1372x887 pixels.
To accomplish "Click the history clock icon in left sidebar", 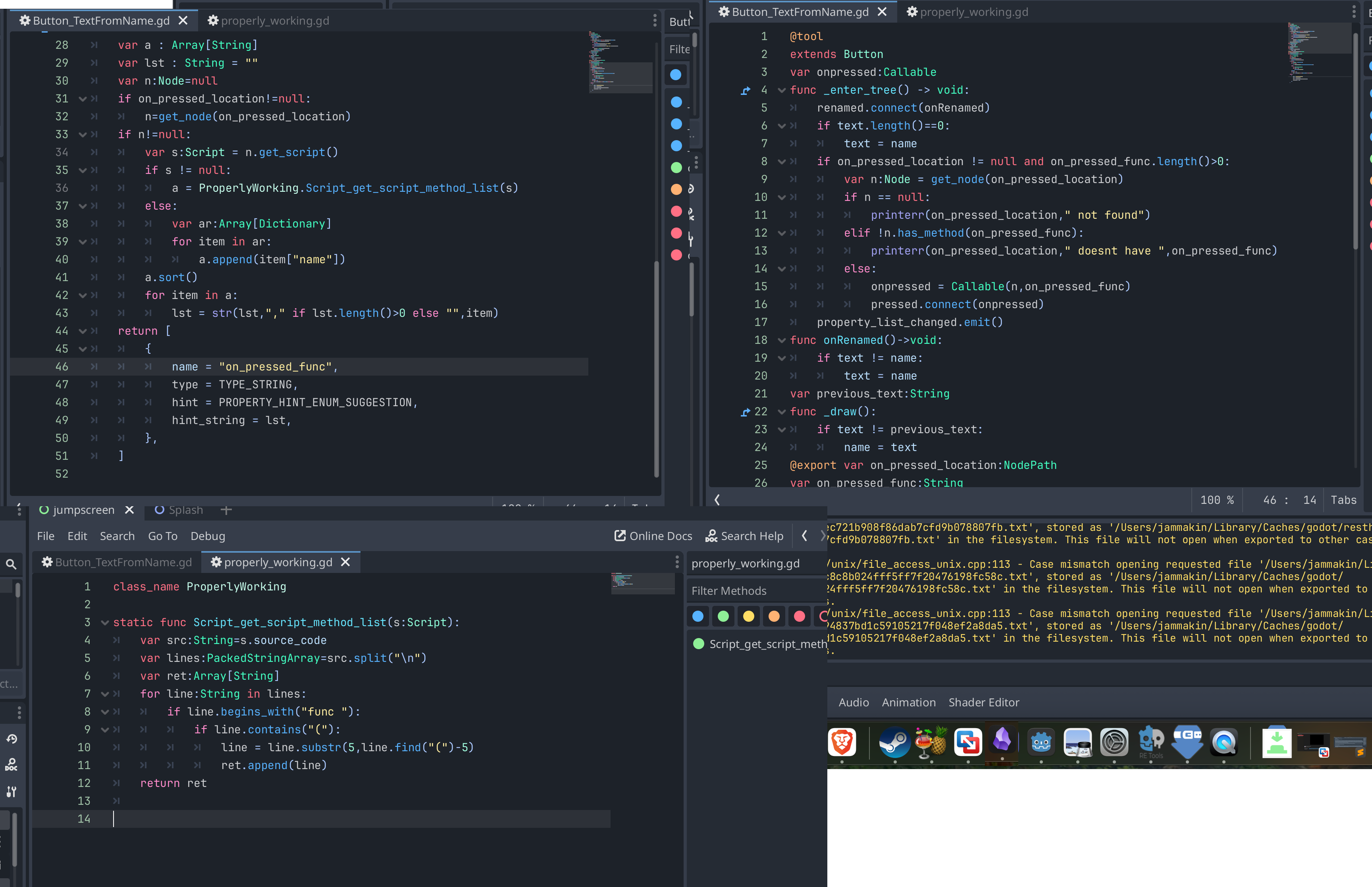I will (x=12, y=739).
